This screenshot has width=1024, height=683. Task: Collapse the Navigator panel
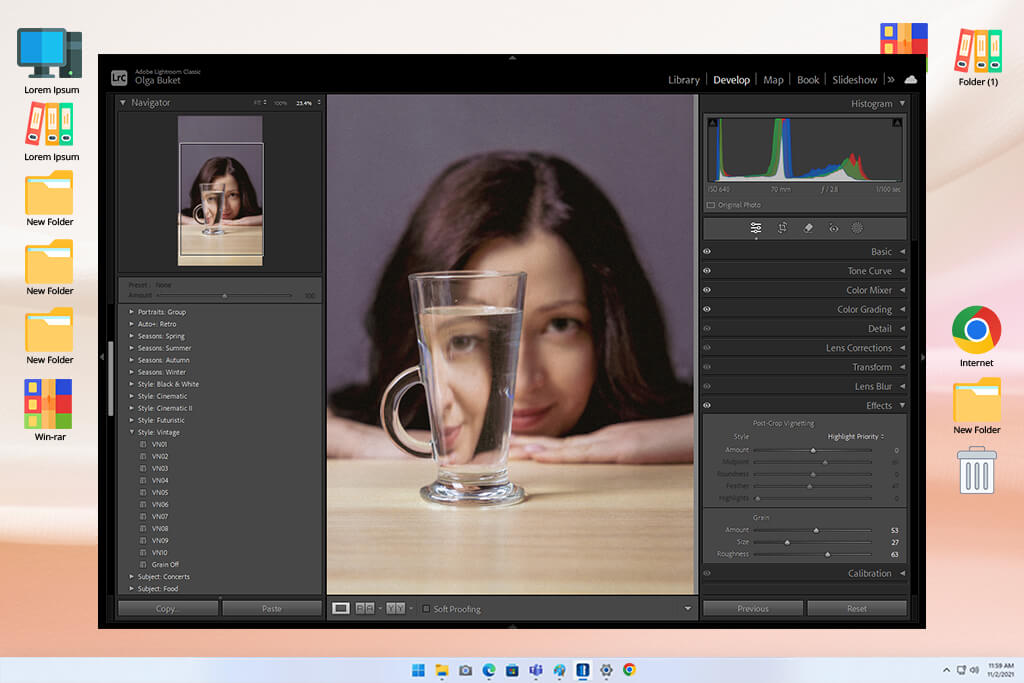123,103
